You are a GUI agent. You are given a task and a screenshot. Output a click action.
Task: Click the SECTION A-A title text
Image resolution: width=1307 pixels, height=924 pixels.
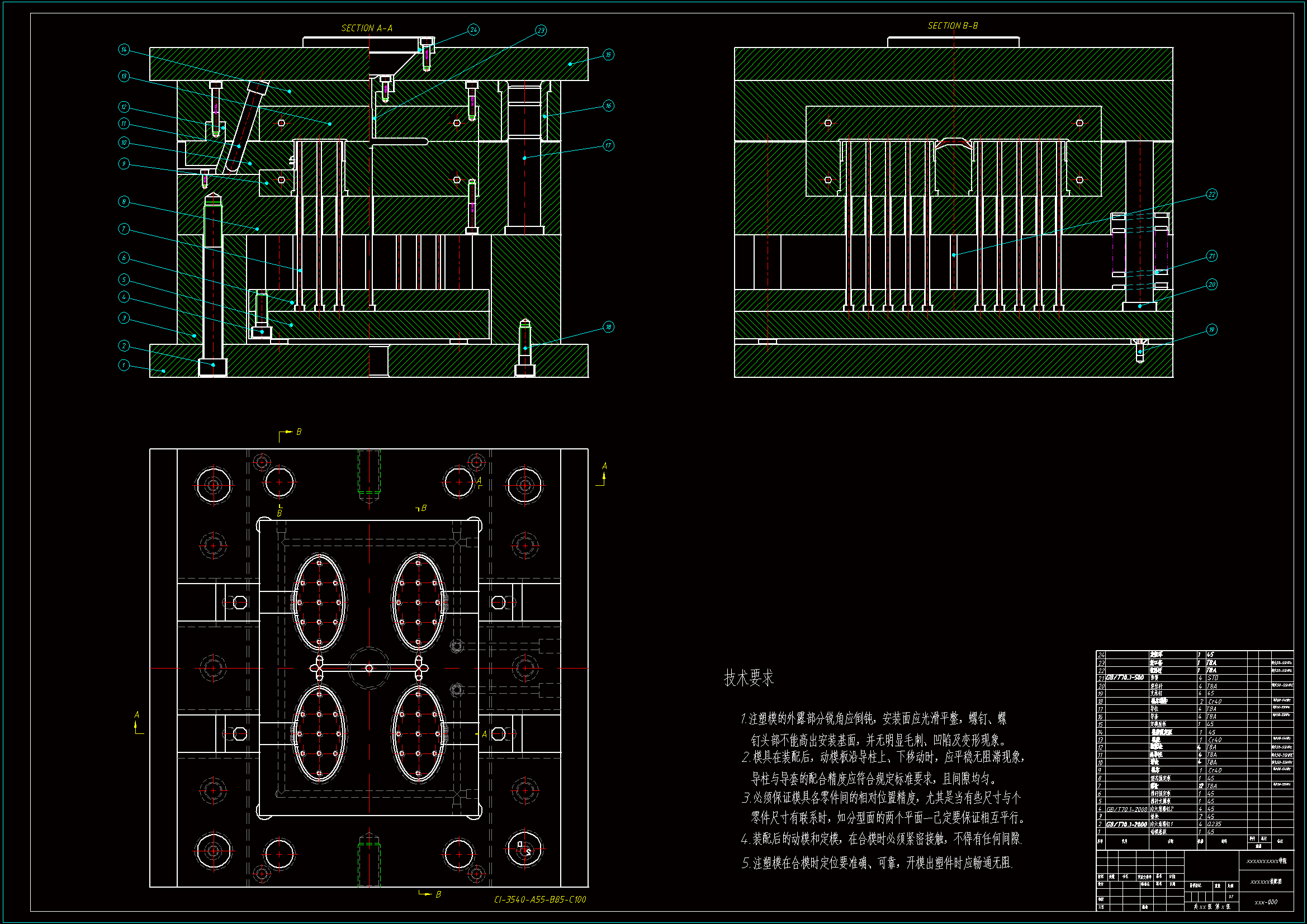[367, 28]
